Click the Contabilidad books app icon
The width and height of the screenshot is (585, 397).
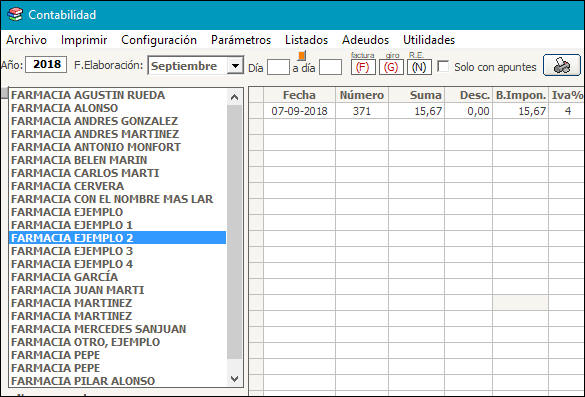tap(15, 15)
